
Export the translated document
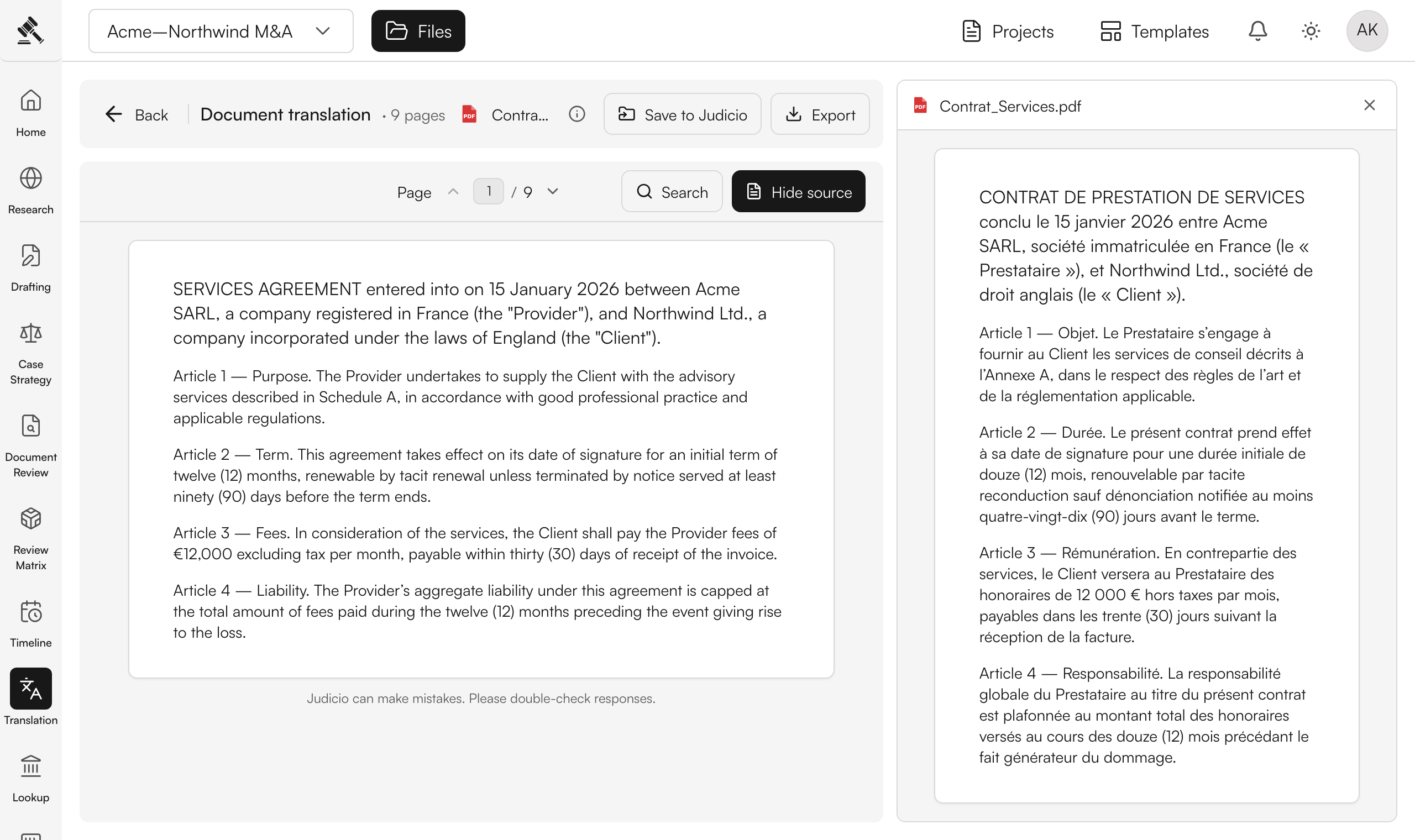coord(820,114)
